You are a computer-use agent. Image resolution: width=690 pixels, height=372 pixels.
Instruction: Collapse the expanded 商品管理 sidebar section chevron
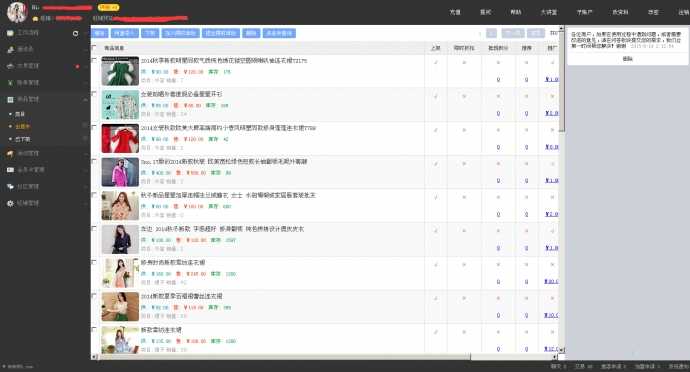click(x=85, y=100)
